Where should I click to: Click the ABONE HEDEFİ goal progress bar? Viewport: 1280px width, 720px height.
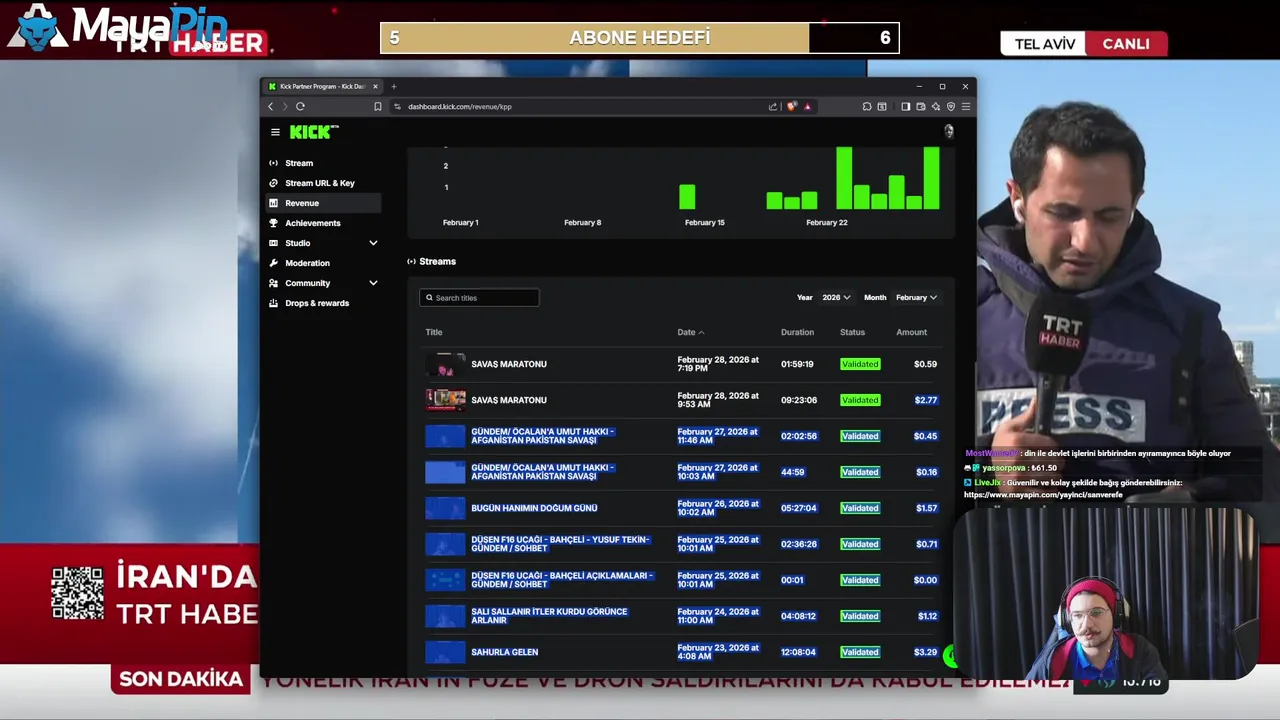point(640,38)
